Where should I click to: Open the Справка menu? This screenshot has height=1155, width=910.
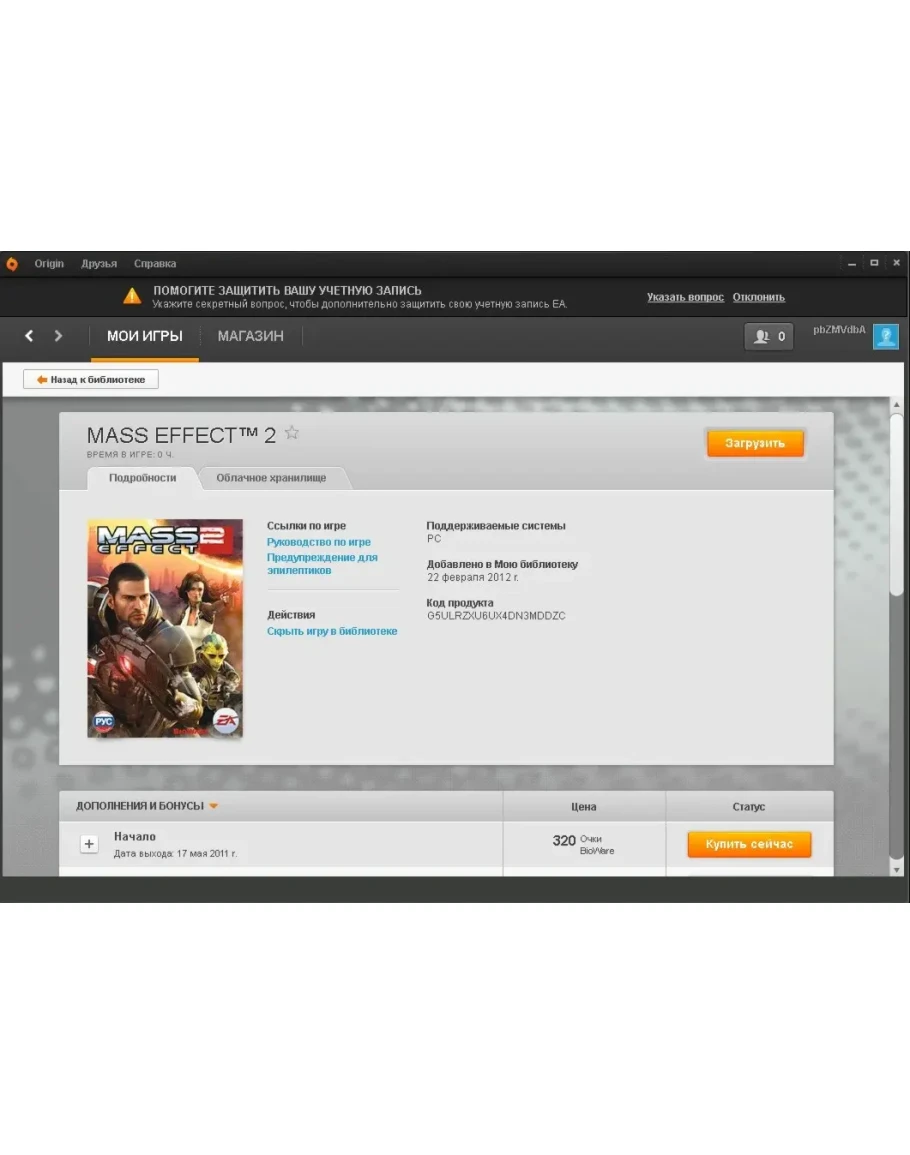155,264
